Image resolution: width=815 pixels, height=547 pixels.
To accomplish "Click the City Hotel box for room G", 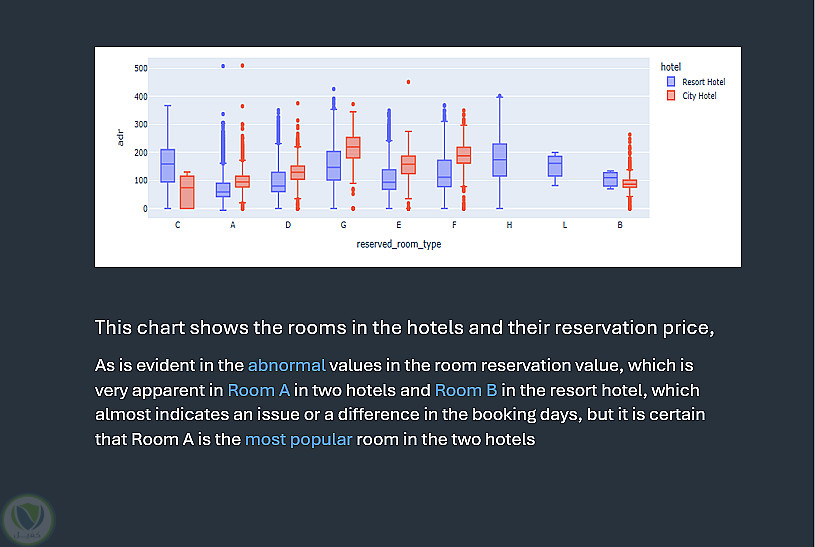I will pyautogui.click(x=352, y=147).
